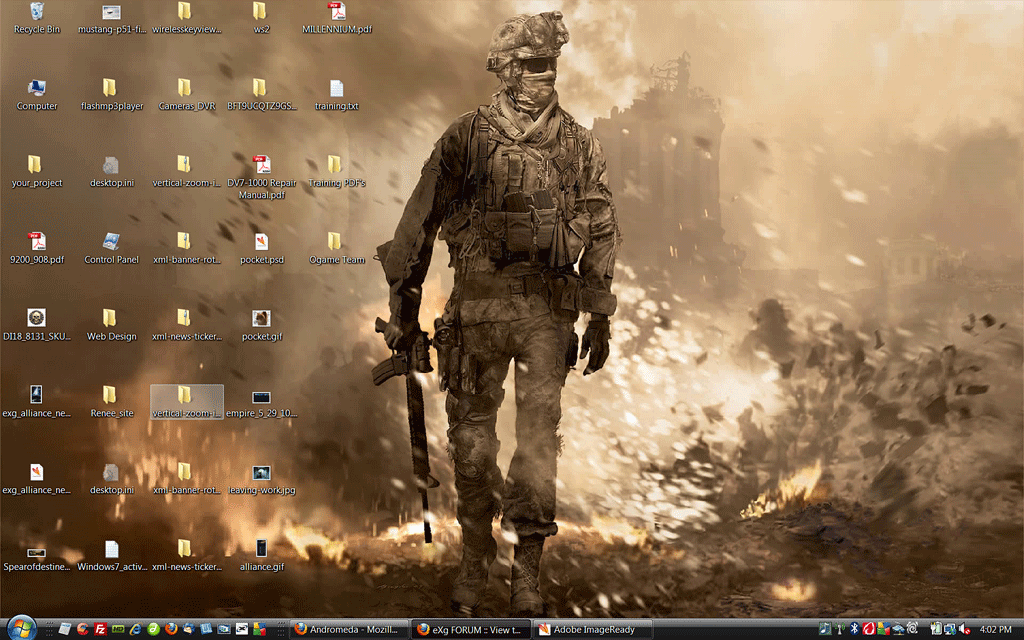Viewport: 1024px width, 640px height.
Task: Open the Recycle Bin desktop icon
Action: click(x=37, y=18)
